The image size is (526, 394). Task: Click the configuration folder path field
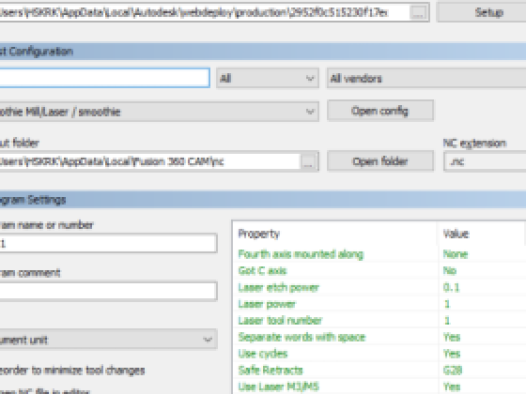click(204, 13)
